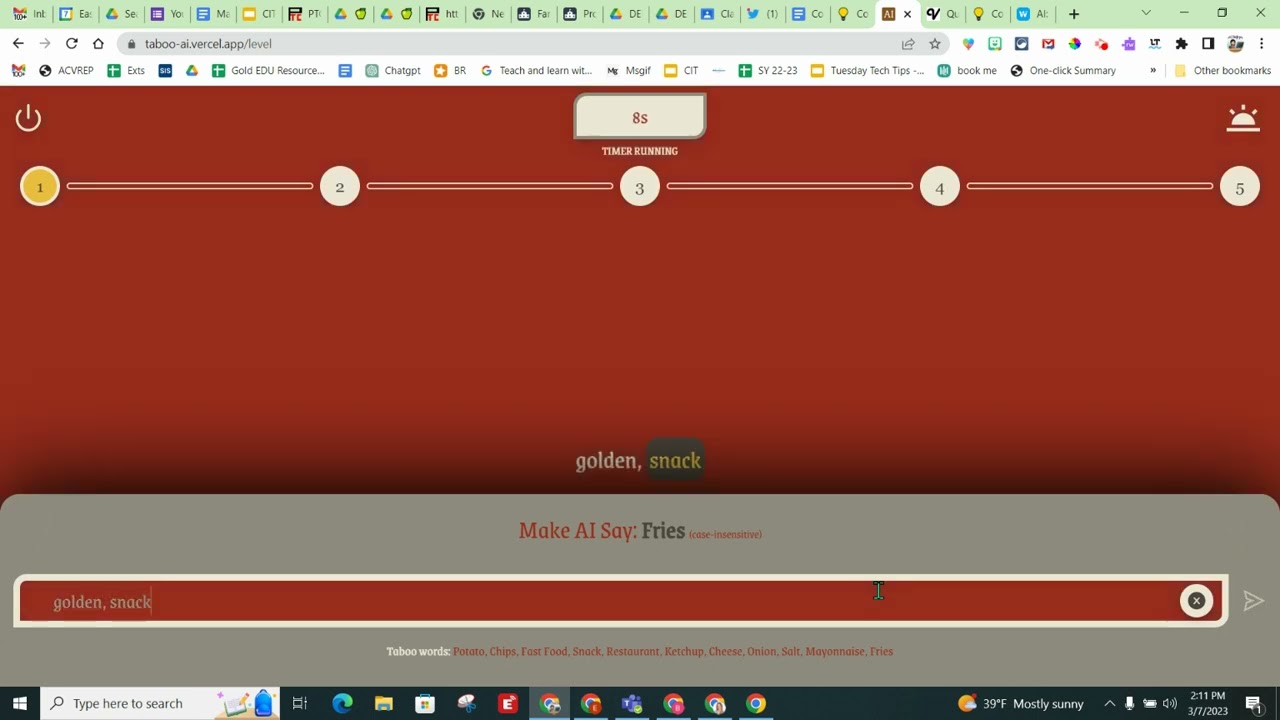Image resolution: width=1280 pixels, height=720 pixels.
Task: Close the active Taboo AI tab
Action: [x=908, y=14]
